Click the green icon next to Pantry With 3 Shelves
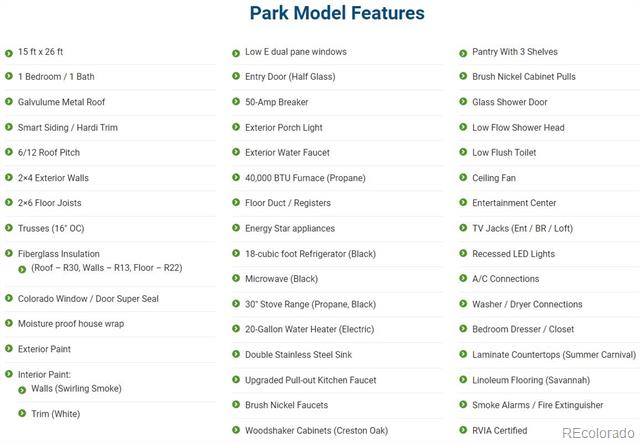This screenshot has width=640, height=442. pos(463,53)
